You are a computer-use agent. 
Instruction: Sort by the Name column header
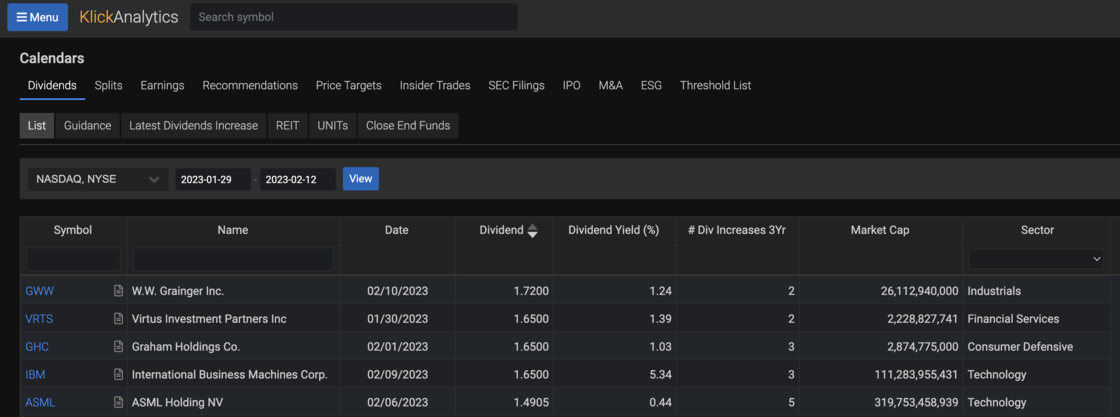coord(233,231)
